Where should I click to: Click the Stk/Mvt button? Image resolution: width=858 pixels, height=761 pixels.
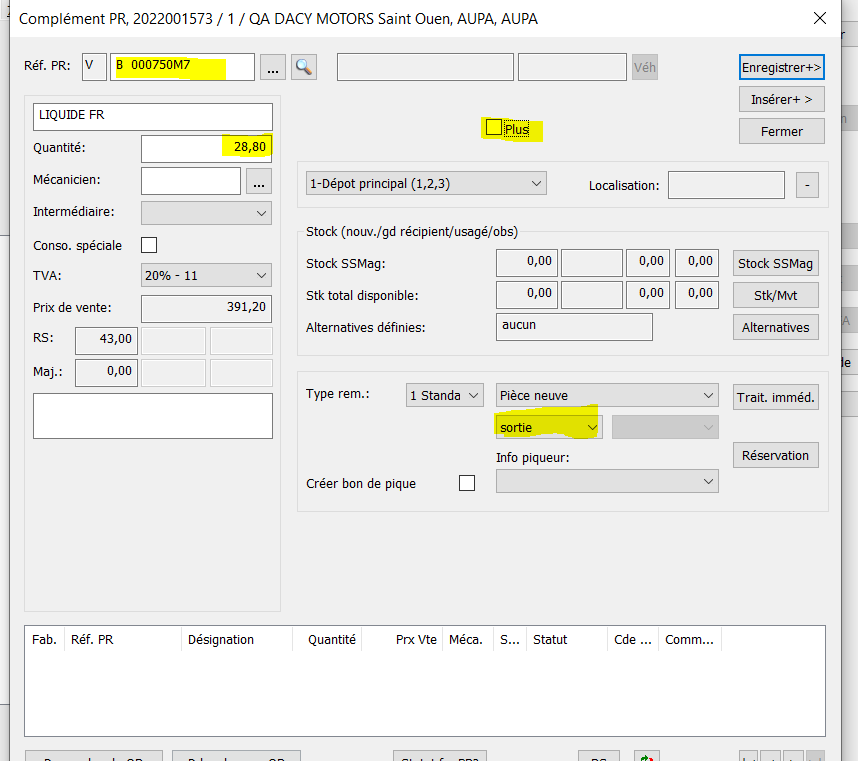click(775, 295)
